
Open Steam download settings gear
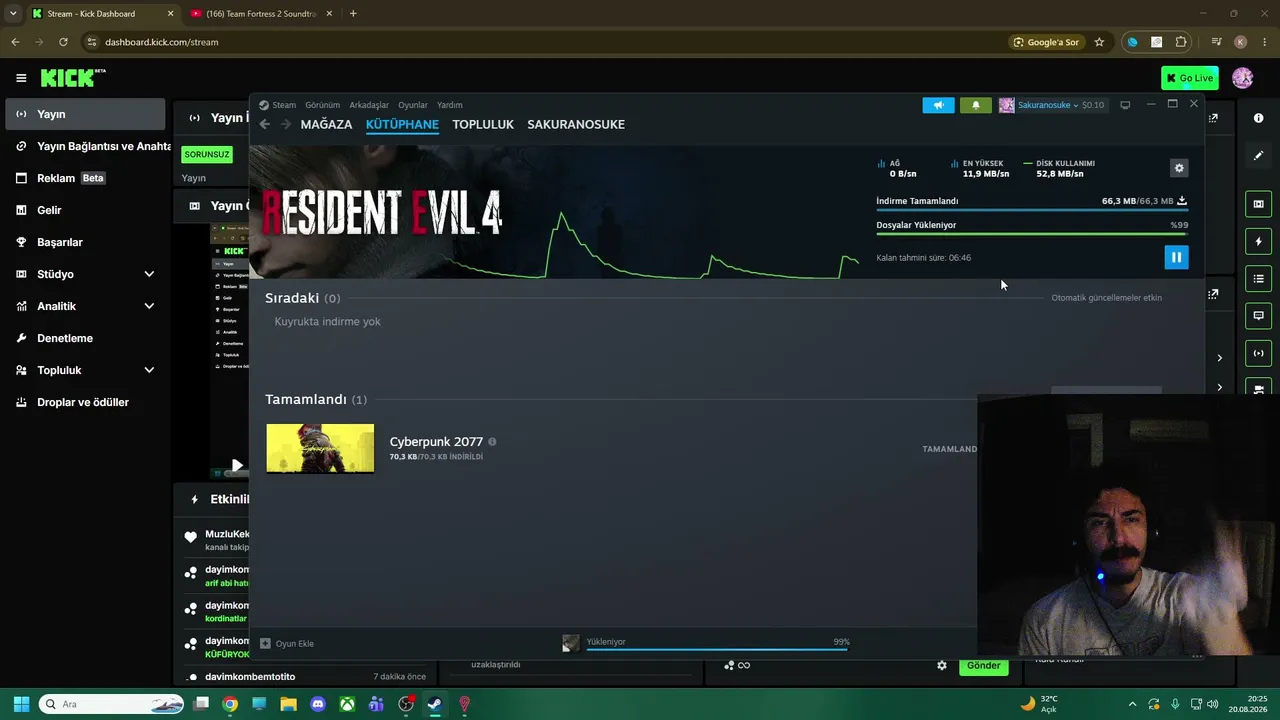(1179, 168)
